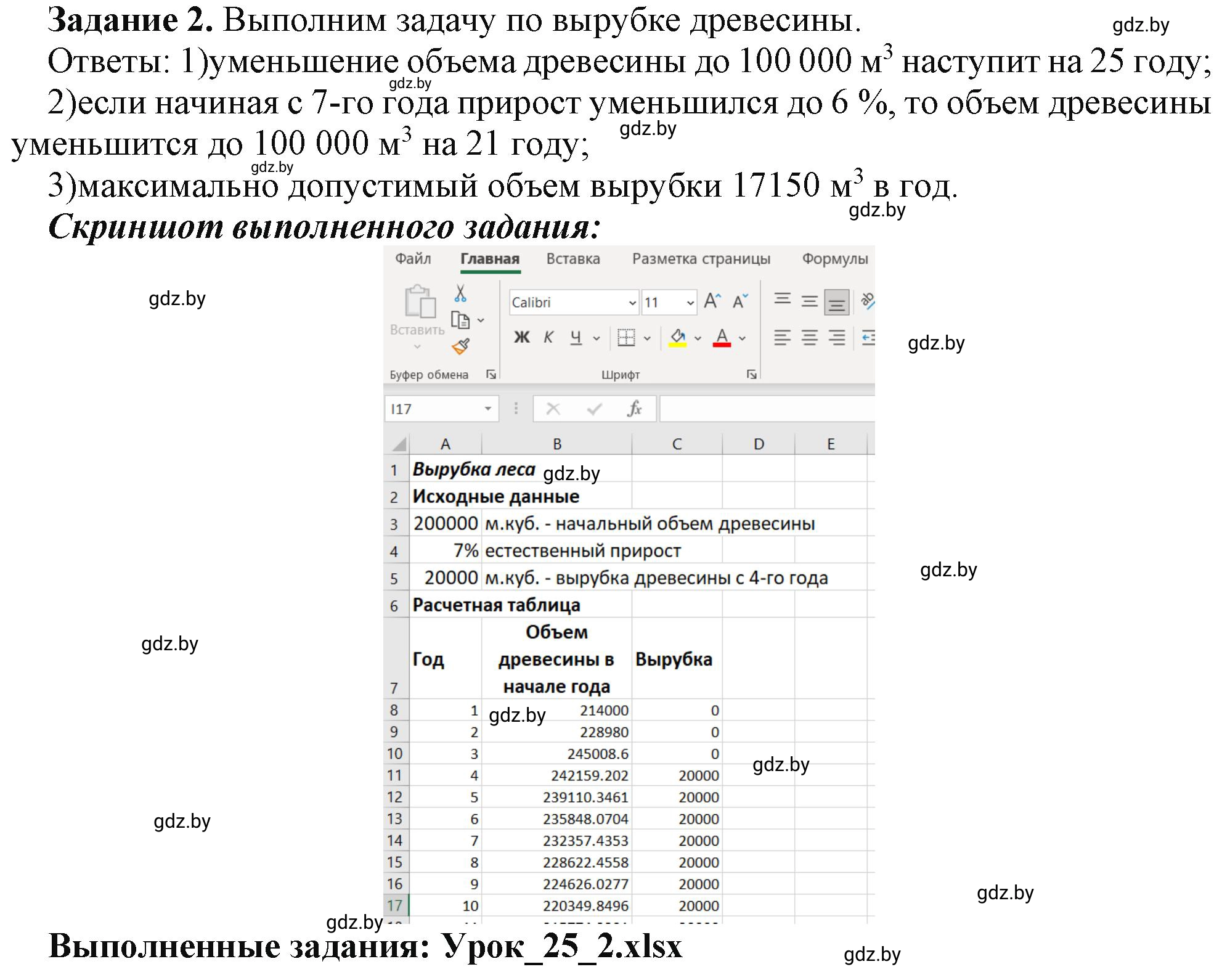Toggle italic with the К button

[x=548, y=338]
